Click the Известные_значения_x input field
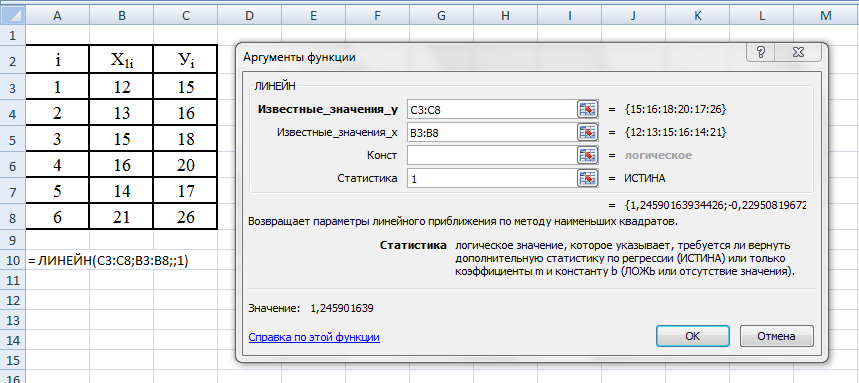This screenshot has width=859, height=383. click(491, 132)
